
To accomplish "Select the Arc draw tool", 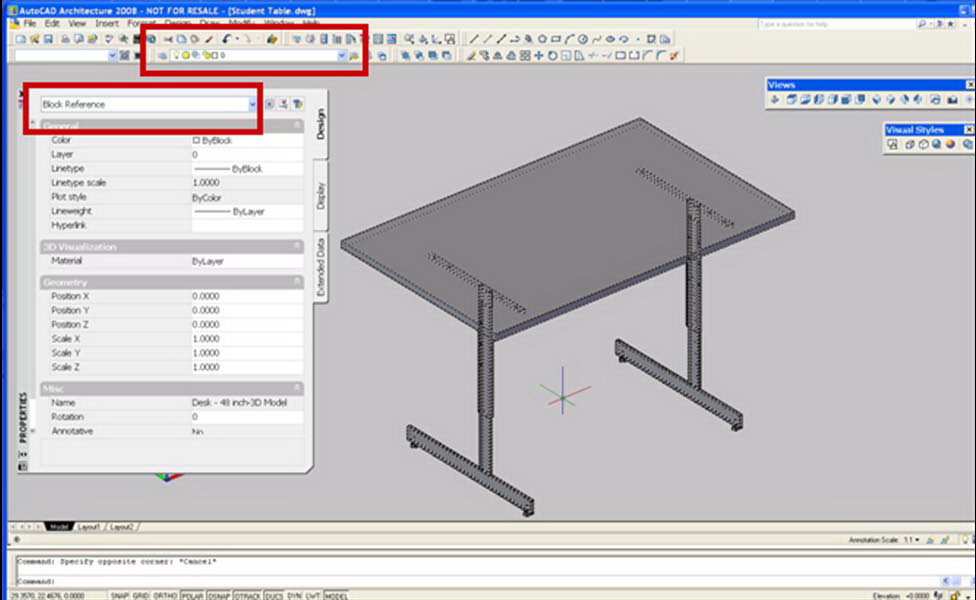I will (570, 39).
